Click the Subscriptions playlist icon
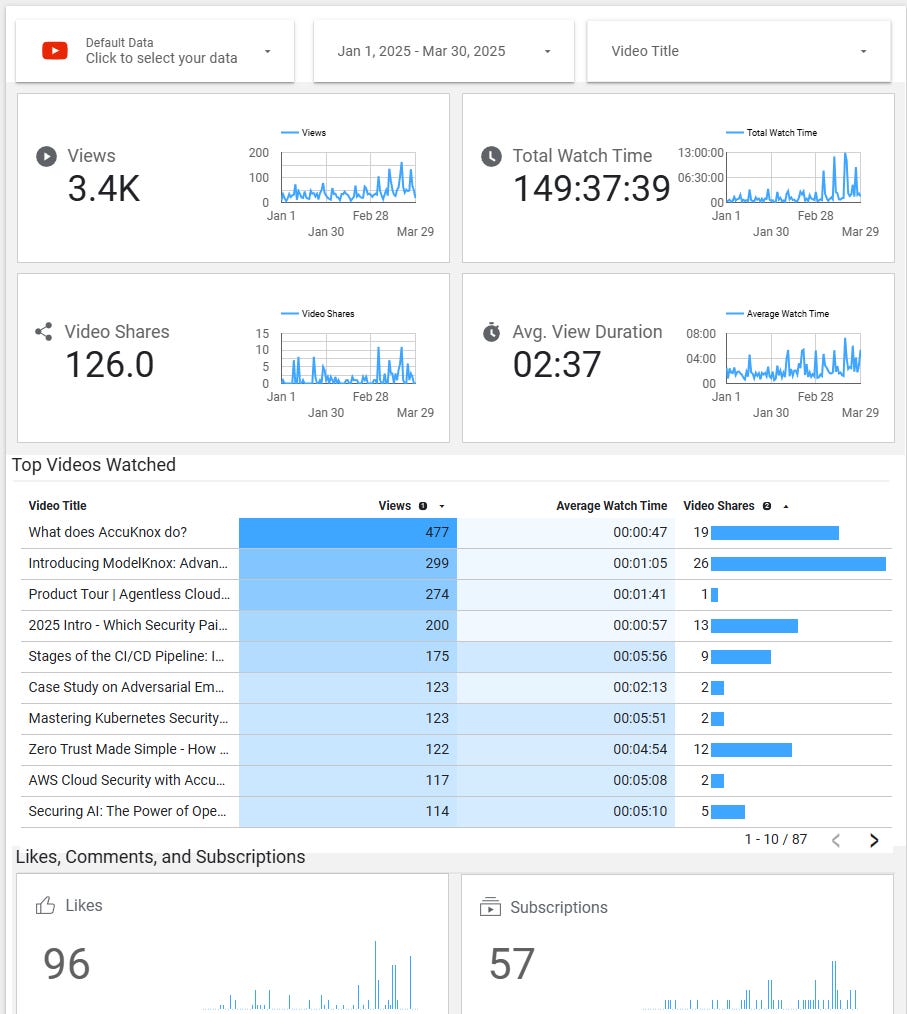 (490, 907)
